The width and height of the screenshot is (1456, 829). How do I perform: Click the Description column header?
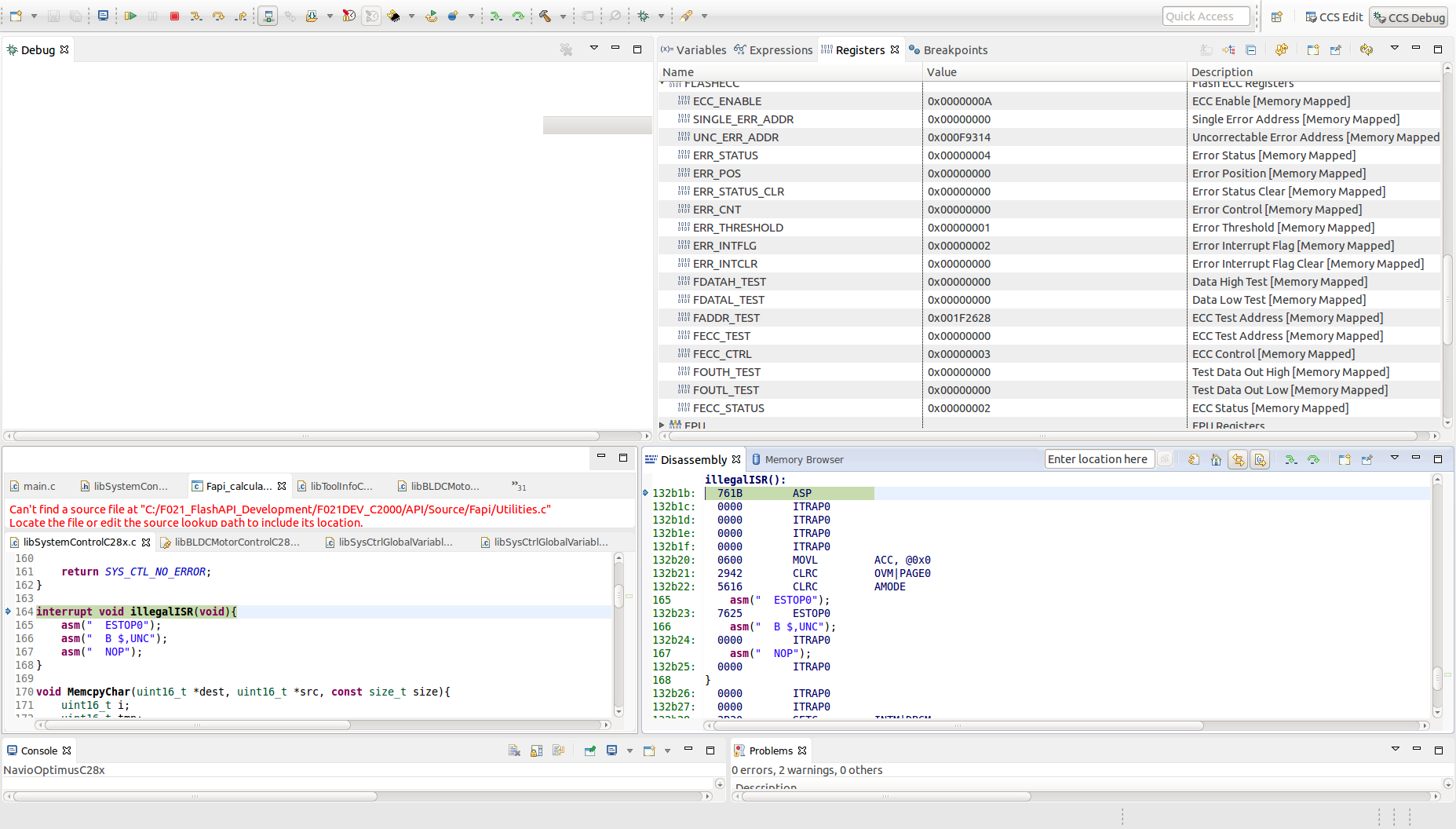[1314, 71]
